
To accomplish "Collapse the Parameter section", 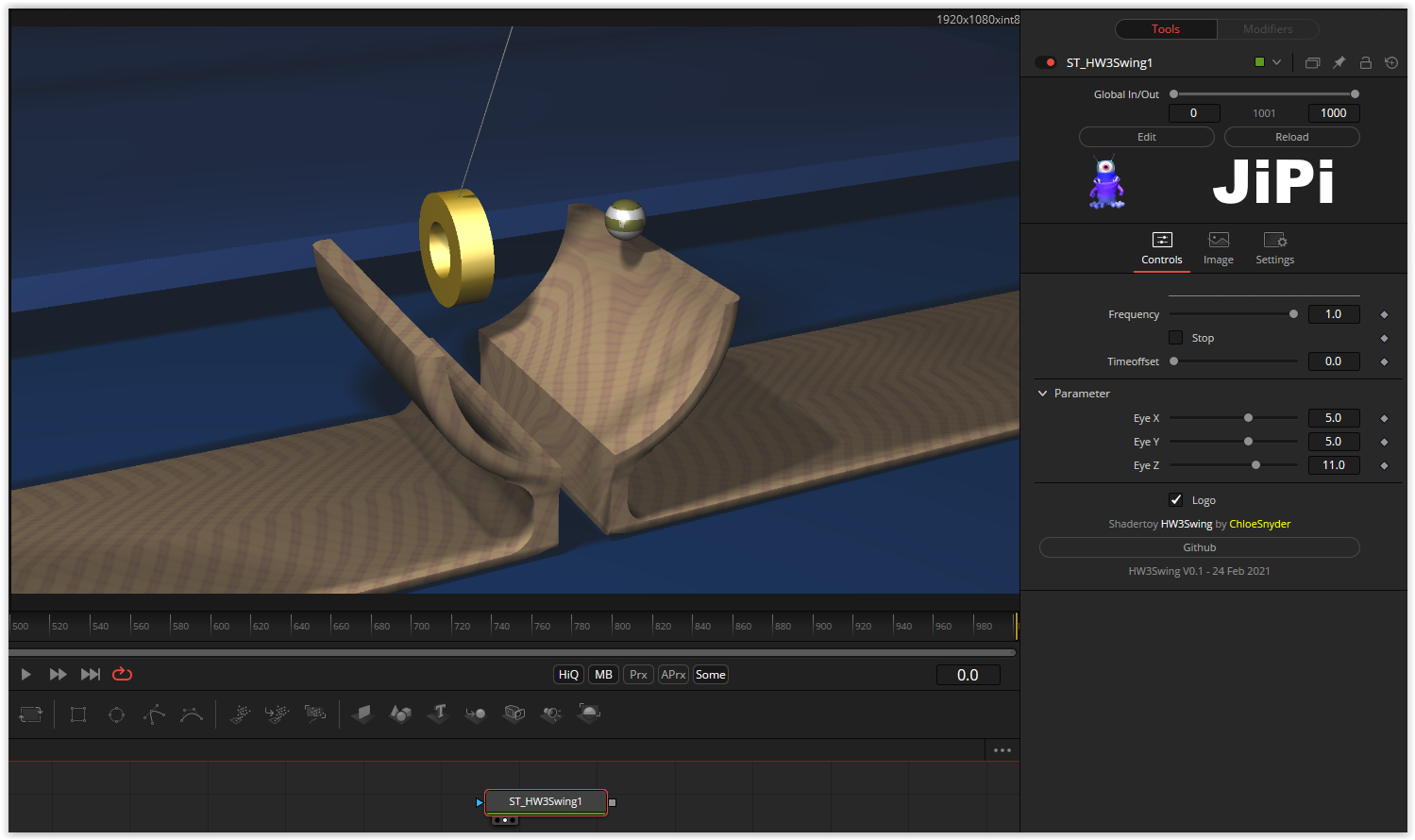I will [x=1043, y=394].
